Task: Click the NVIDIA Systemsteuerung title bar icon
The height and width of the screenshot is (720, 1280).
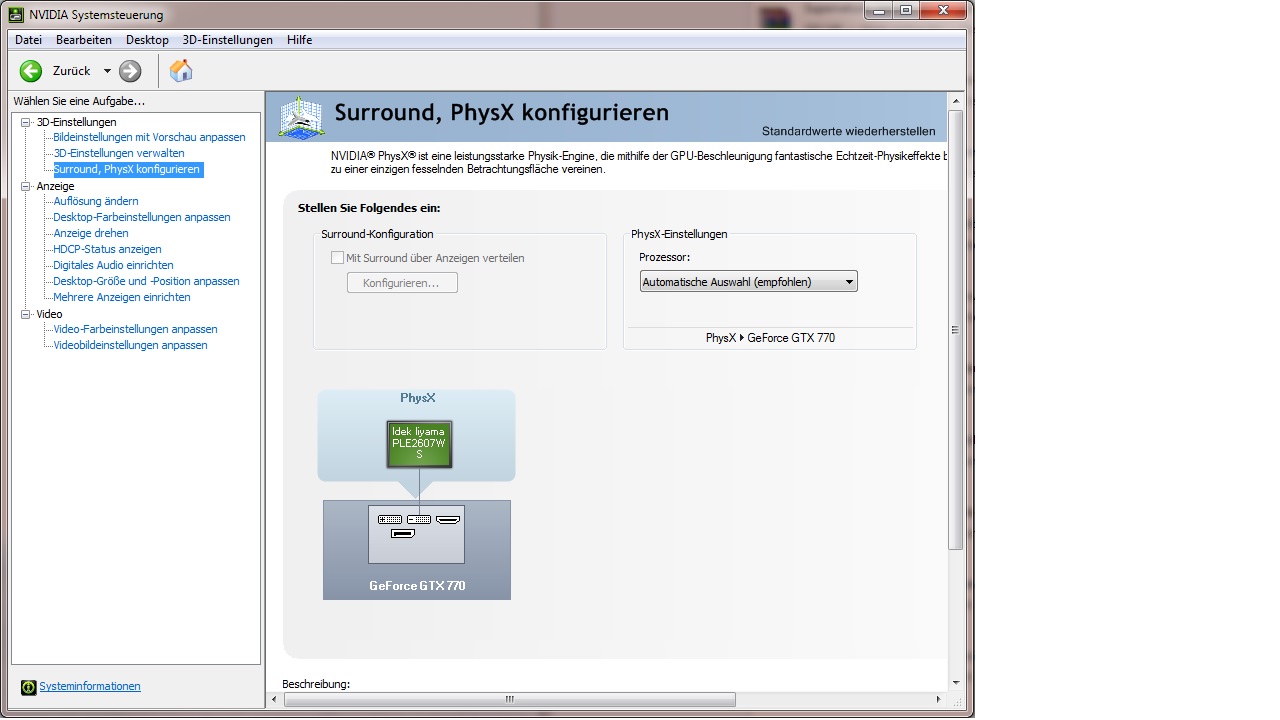Action: 17,15
